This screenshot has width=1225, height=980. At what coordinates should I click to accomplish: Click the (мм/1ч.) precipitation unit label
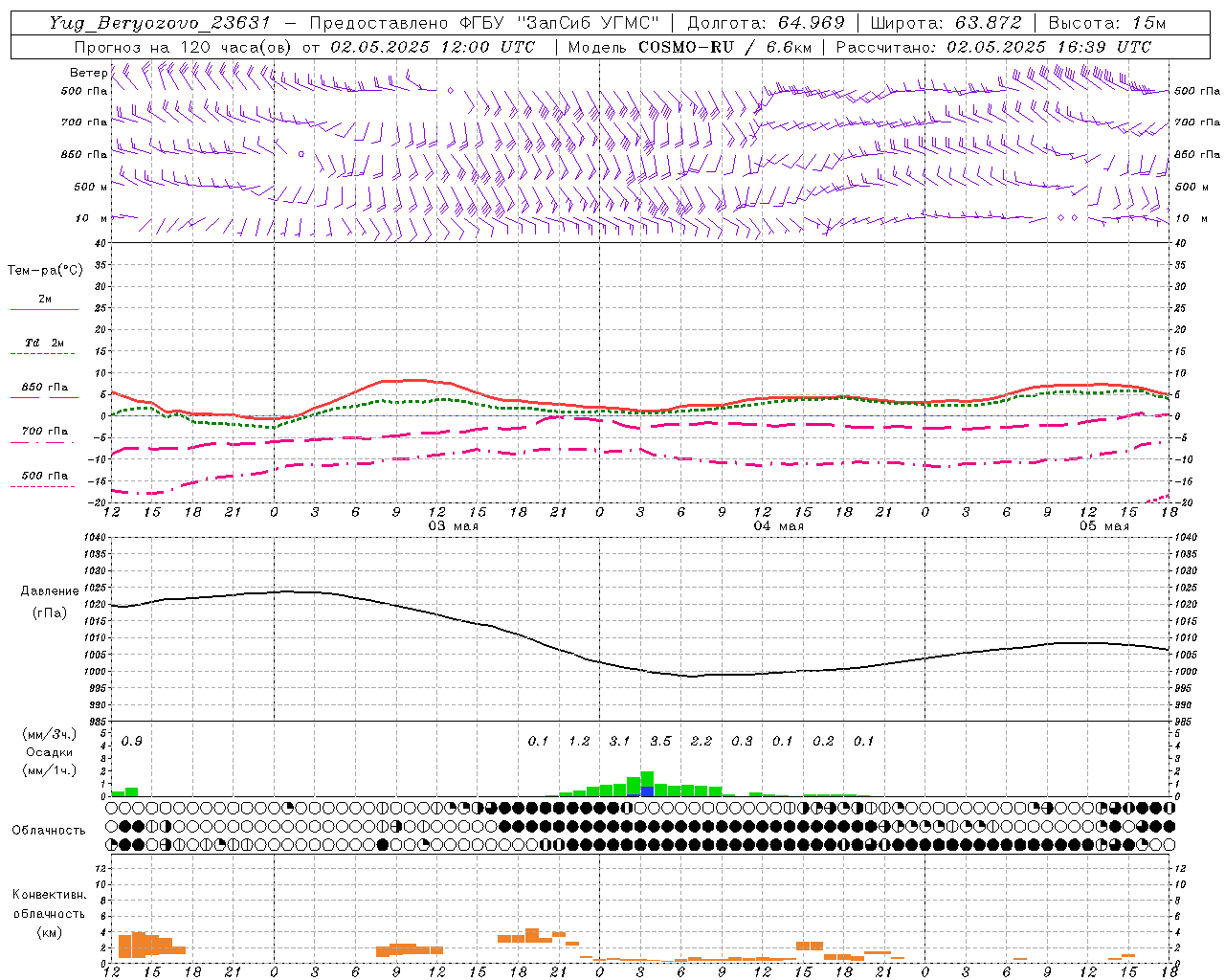(x=50, y=770)
